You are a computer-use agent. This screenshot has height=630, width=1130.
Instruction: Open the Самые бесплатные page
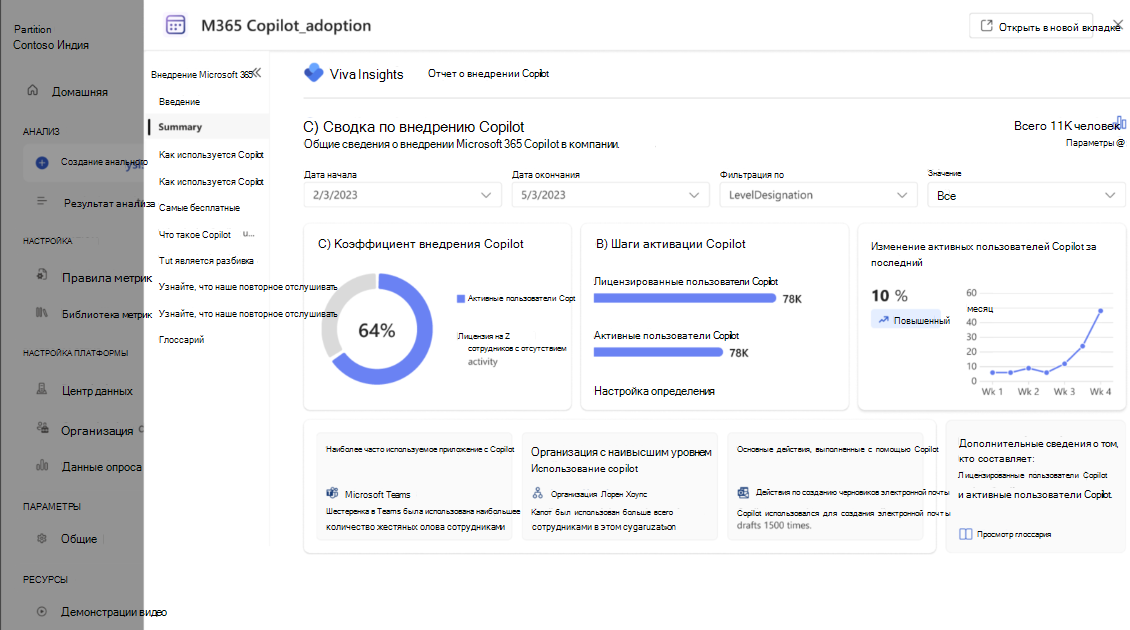pos(200,208)
